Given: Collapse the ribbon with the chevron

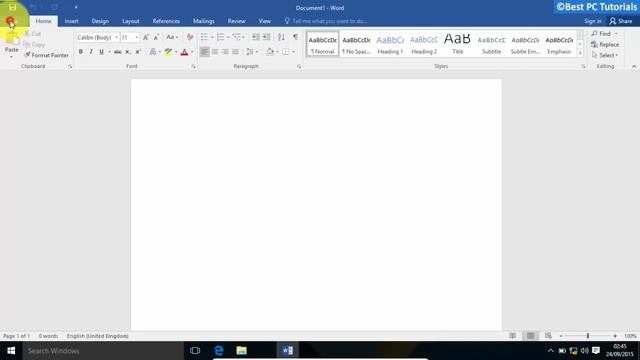Looking at the screenshot, I should (x=634, y=66).
